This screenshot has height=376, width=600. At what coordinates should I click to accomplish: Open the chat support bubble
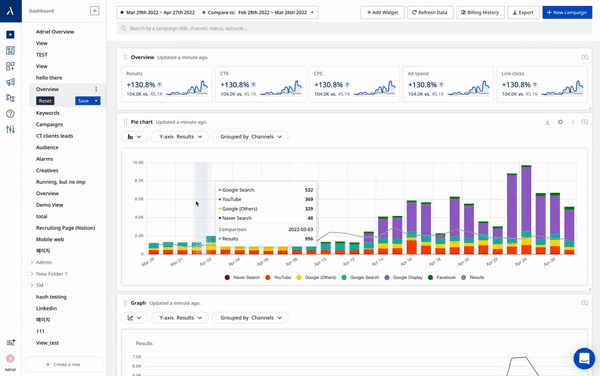click(584, 358)
